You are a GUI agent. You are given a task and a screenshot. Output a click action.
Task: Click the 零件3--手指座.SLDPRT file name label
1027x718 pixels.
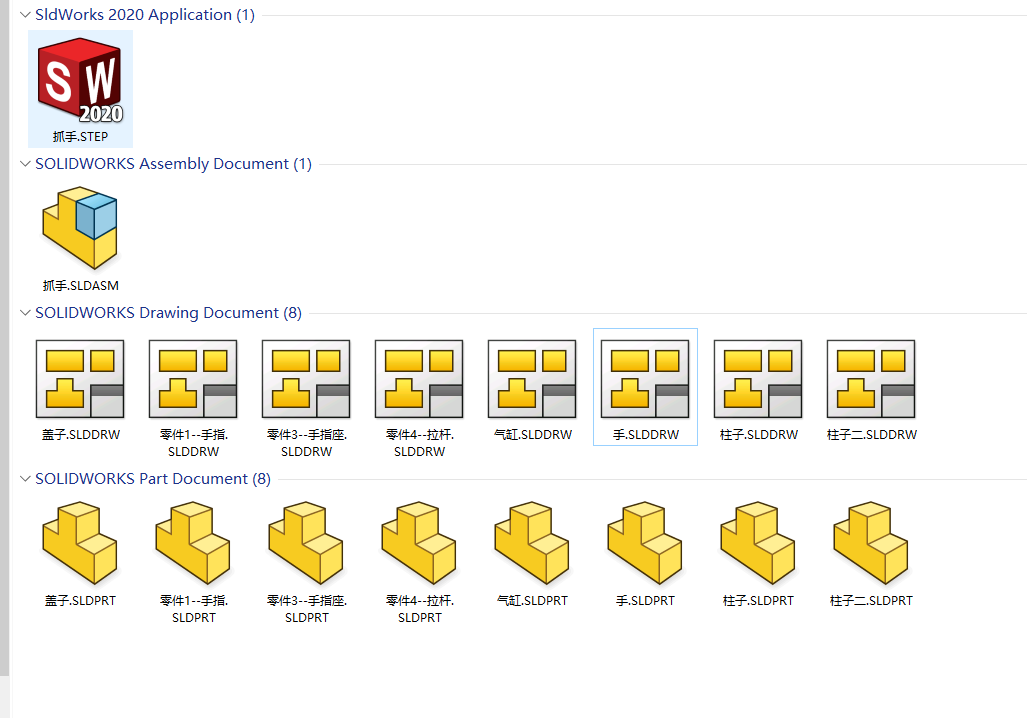pos(307,609)
